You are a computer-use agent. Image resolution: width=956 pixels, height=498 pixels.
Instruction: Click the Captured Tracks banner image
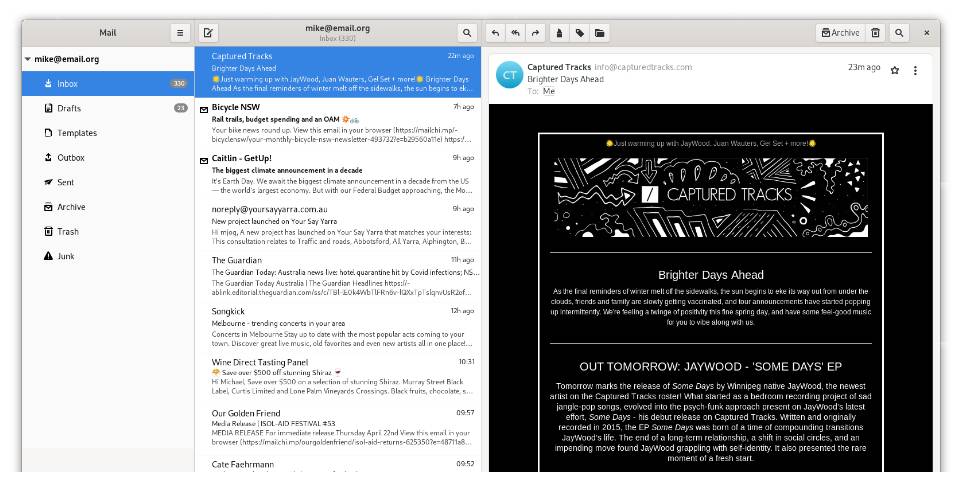point(710,197)
